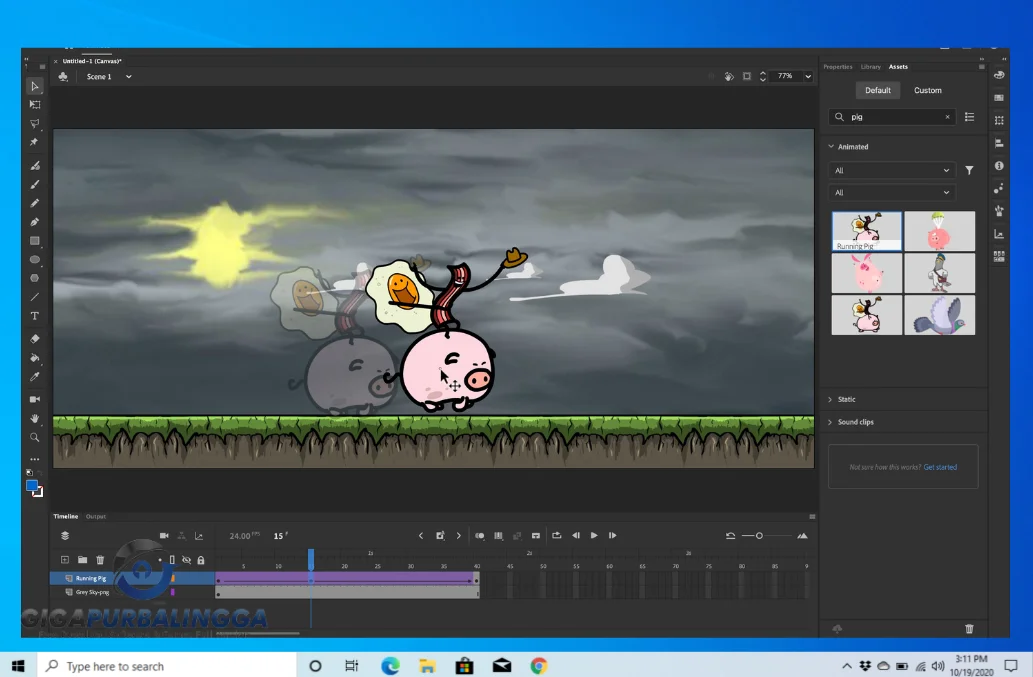Select the Classic Brush tool
The image size is (1033, 677).
coord(35,184)
